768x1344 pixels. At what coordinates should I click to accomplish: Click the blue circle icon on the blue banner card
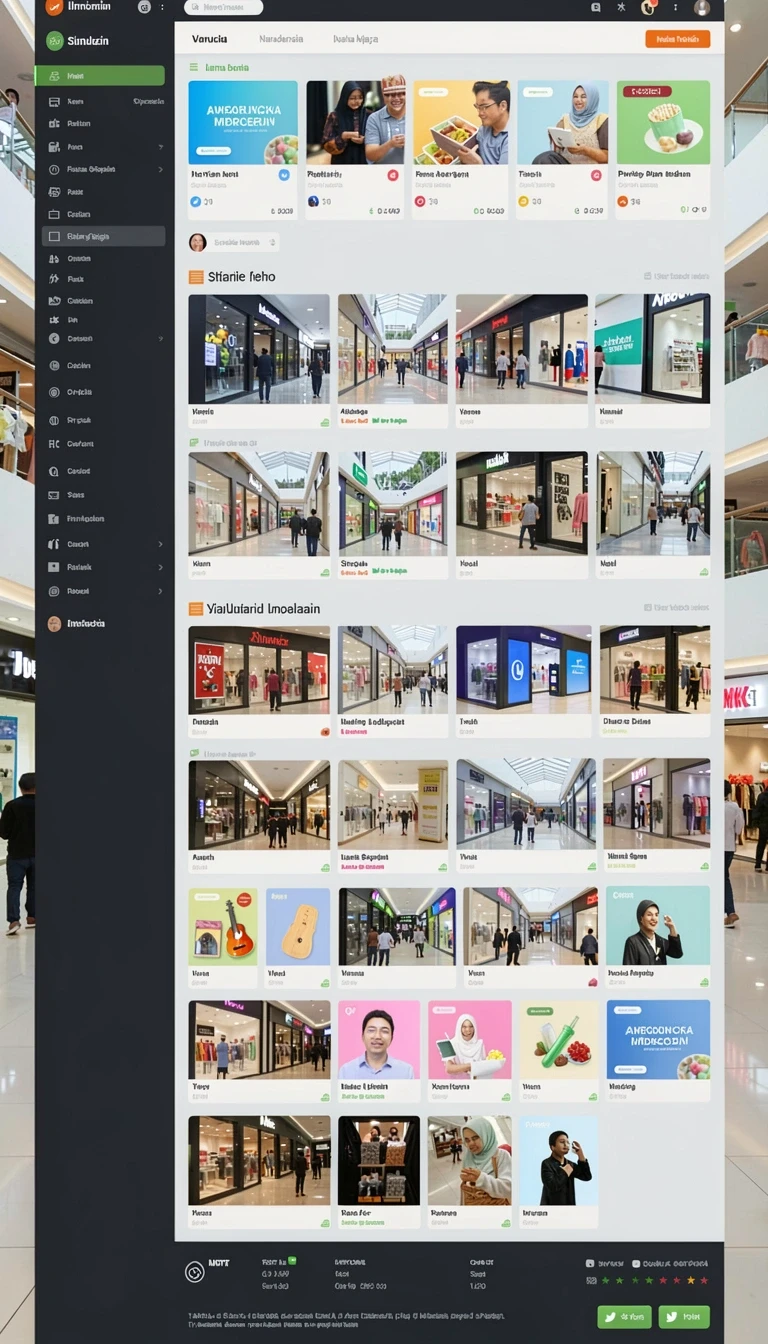click(x=284, y=174)
